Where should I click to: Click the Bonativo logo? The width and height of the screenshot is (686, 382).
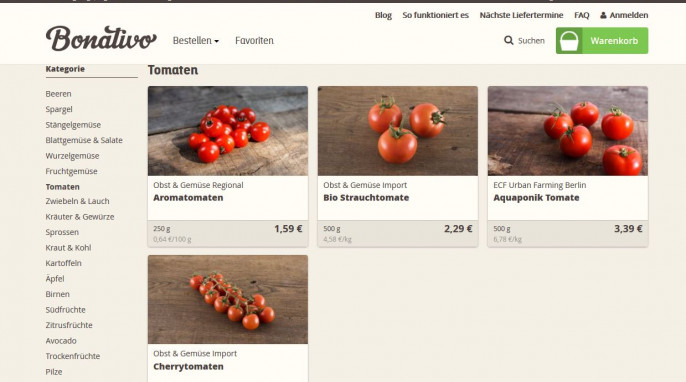tap(101, 39)
